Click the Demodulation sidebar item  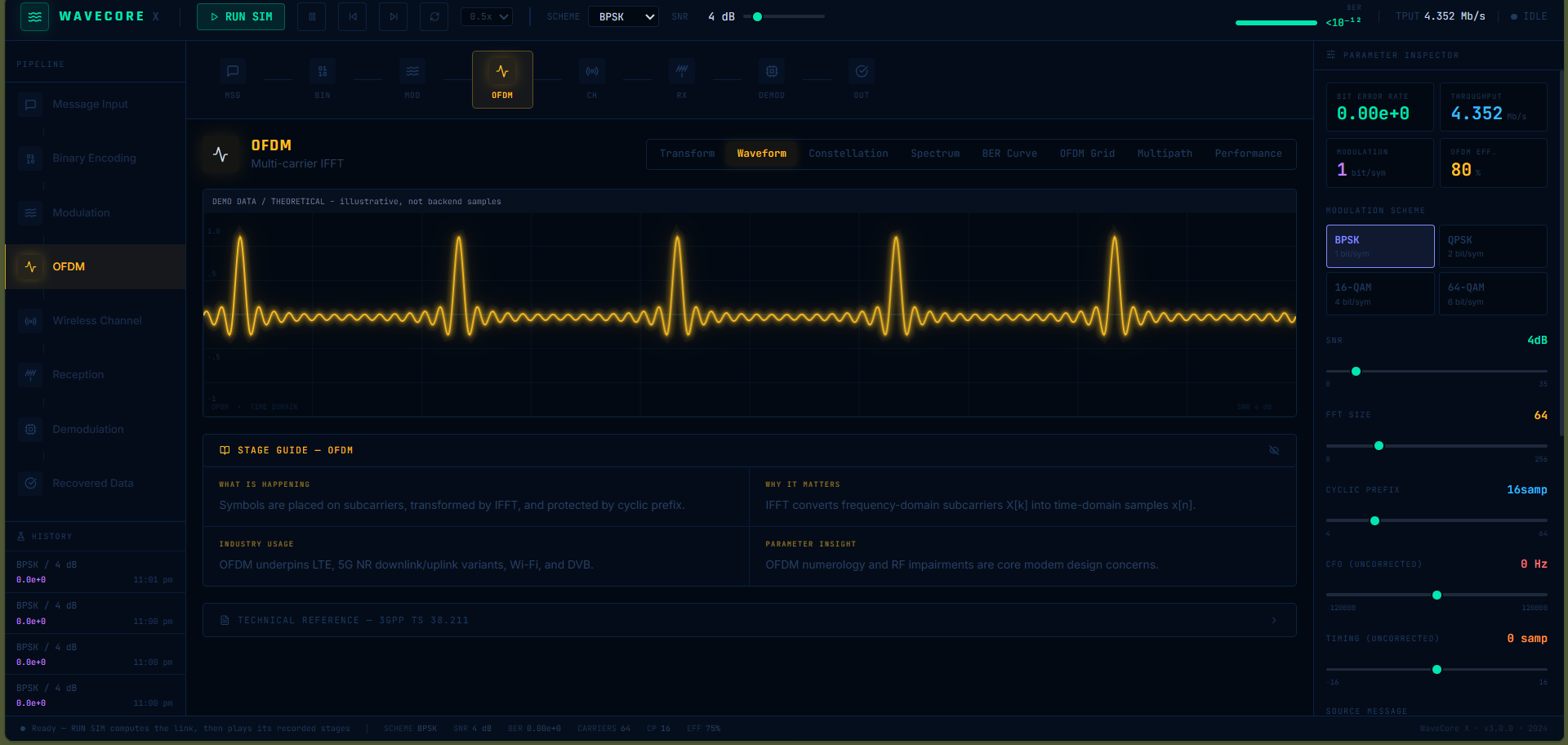click(x=96, y=429)
